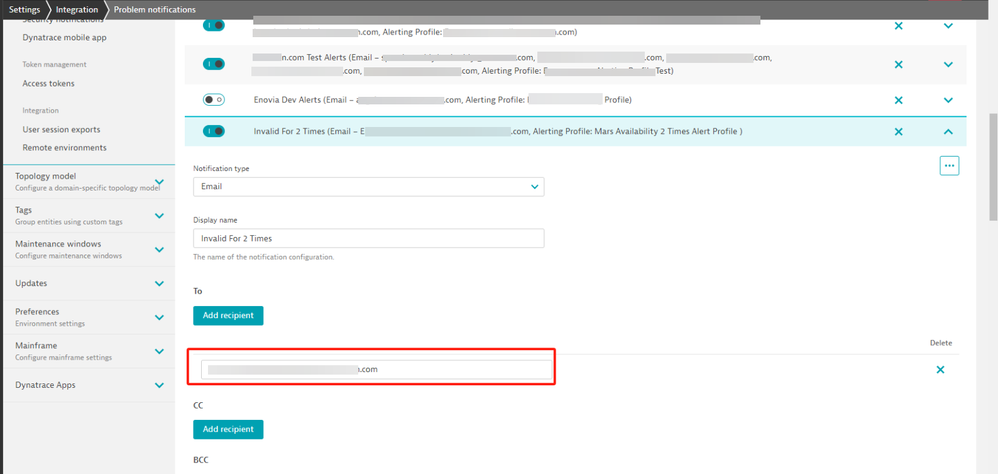
Task: Open the three-dots more options menu
Action: (x=949, y=166)
